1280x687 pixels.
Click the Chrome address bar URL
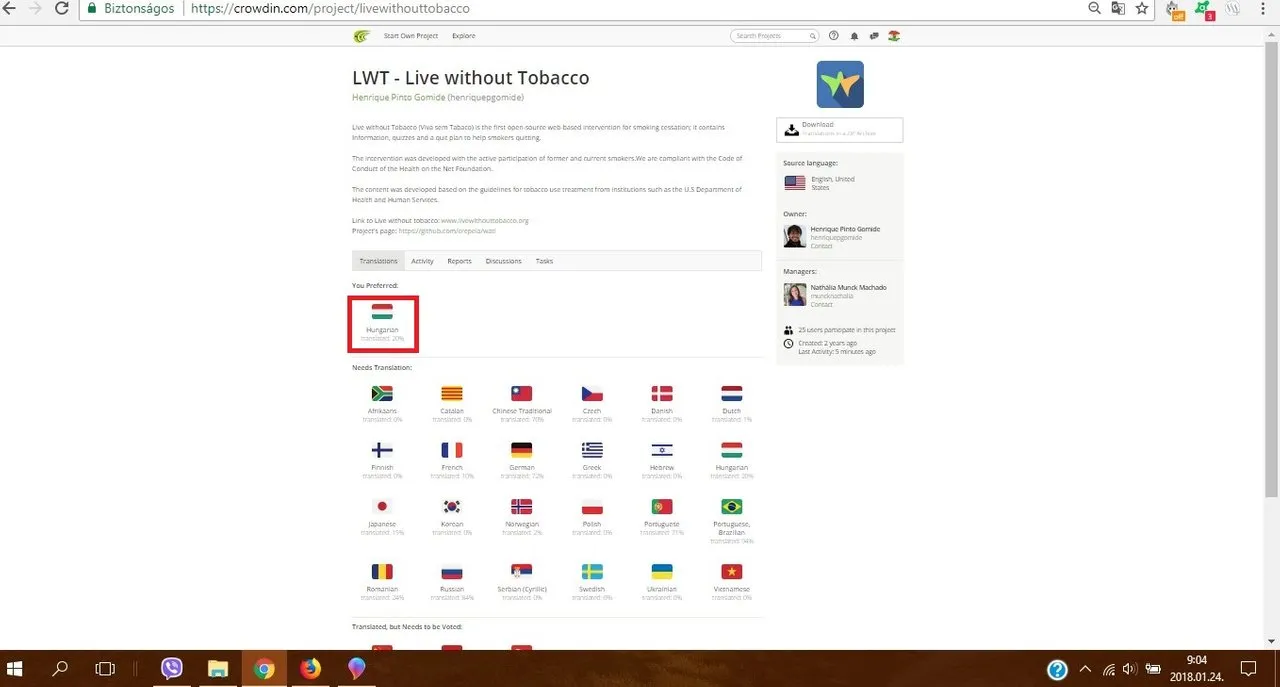tap(329, 9)
